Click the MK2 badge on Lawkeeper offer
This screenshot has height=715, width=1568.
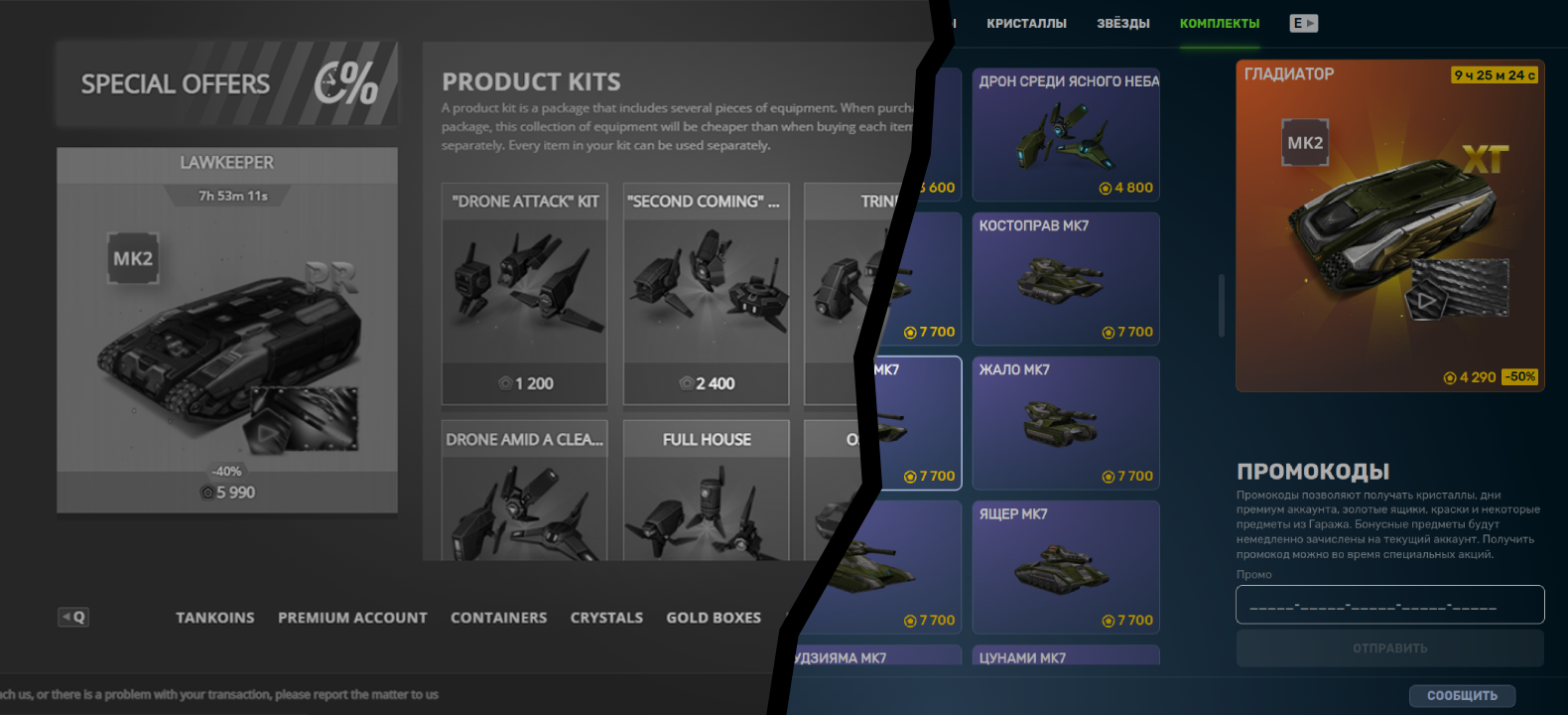coord(133,258)
